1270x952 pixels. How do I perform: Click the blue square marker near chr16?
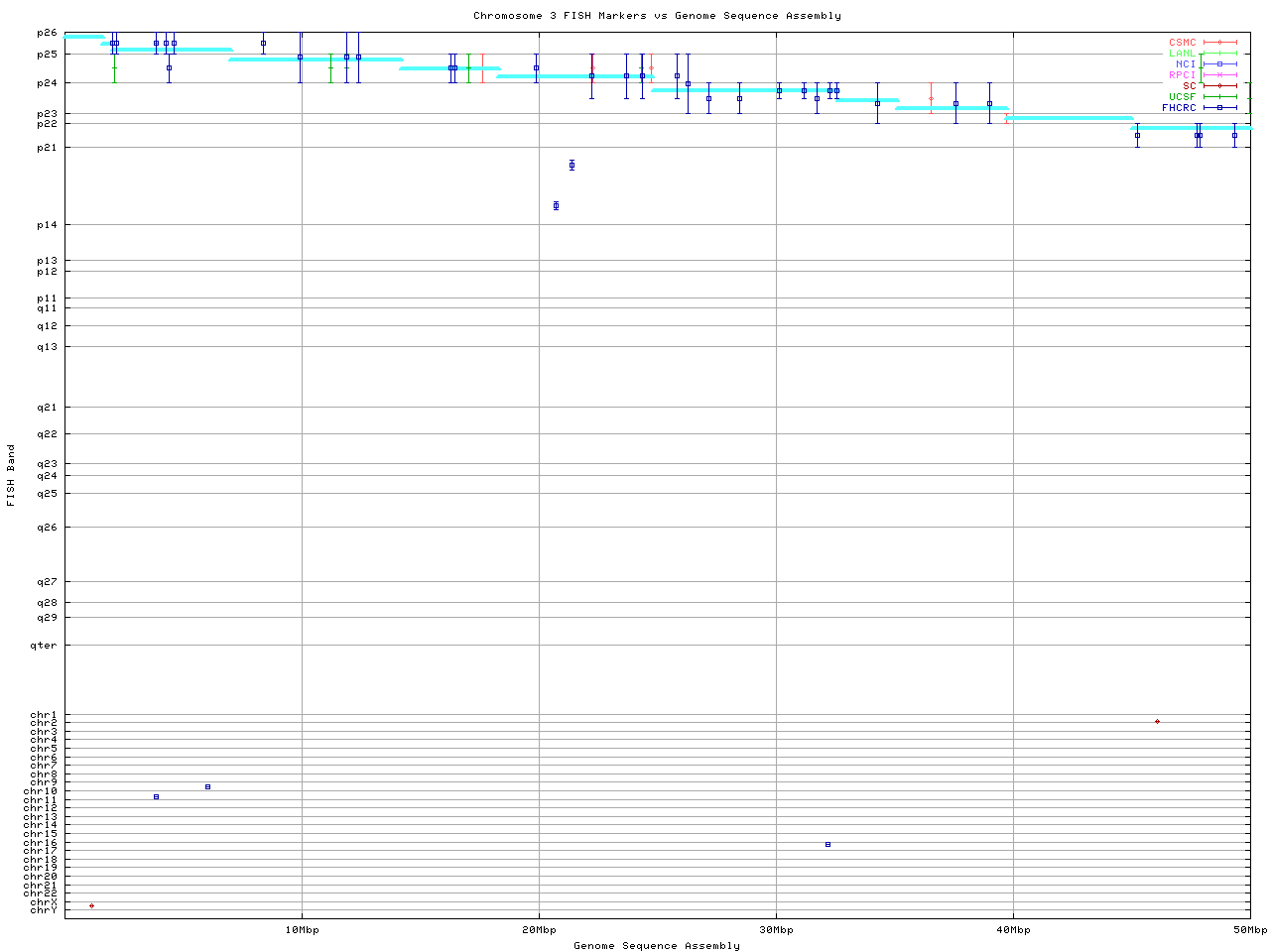(827, 844)
